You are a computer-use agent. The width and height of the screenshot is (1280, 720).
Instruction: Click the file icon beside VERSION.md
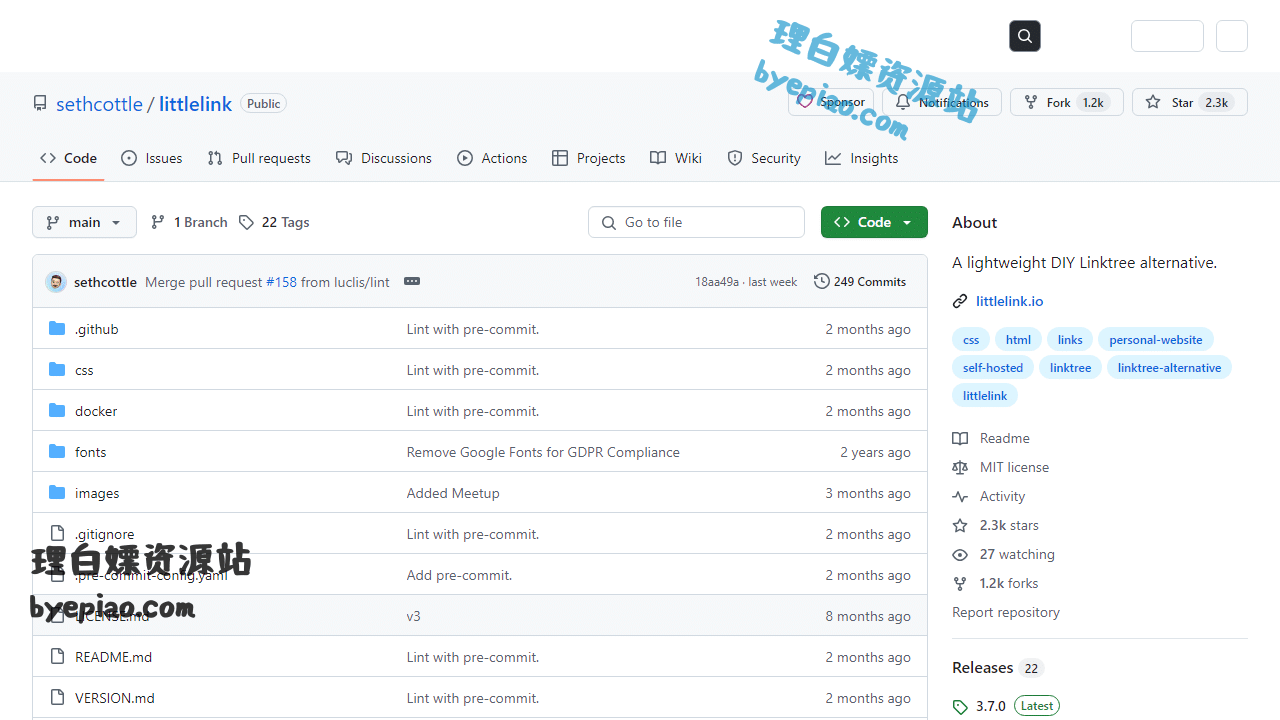[x=57, y=698]
